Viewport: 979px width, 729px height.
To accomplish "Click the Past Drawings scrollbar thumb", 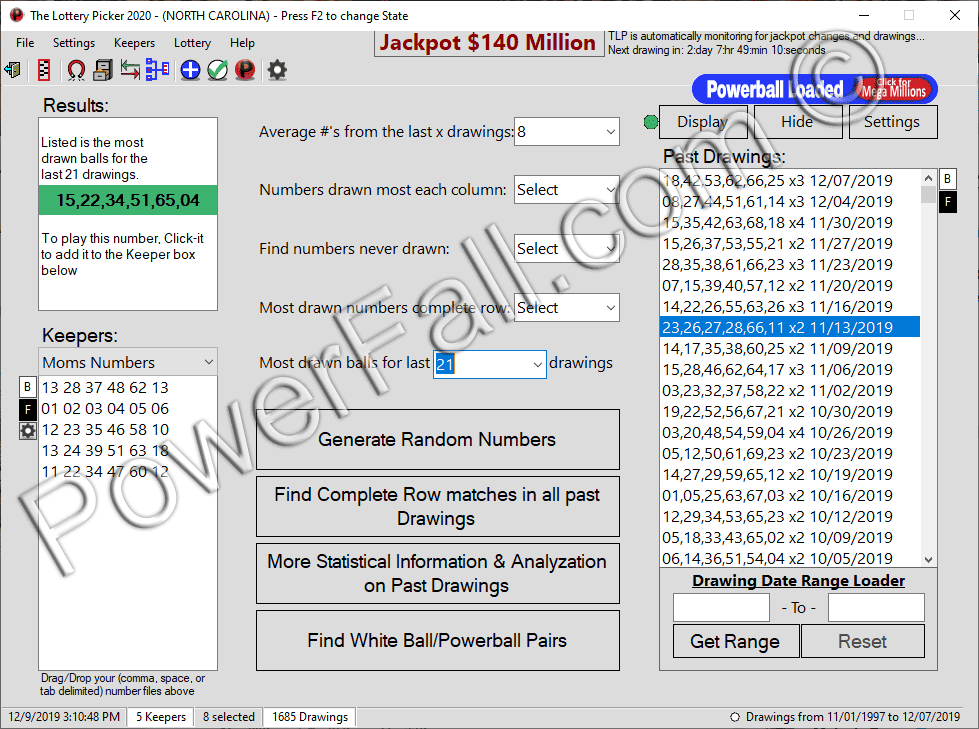I will (928, 195).
